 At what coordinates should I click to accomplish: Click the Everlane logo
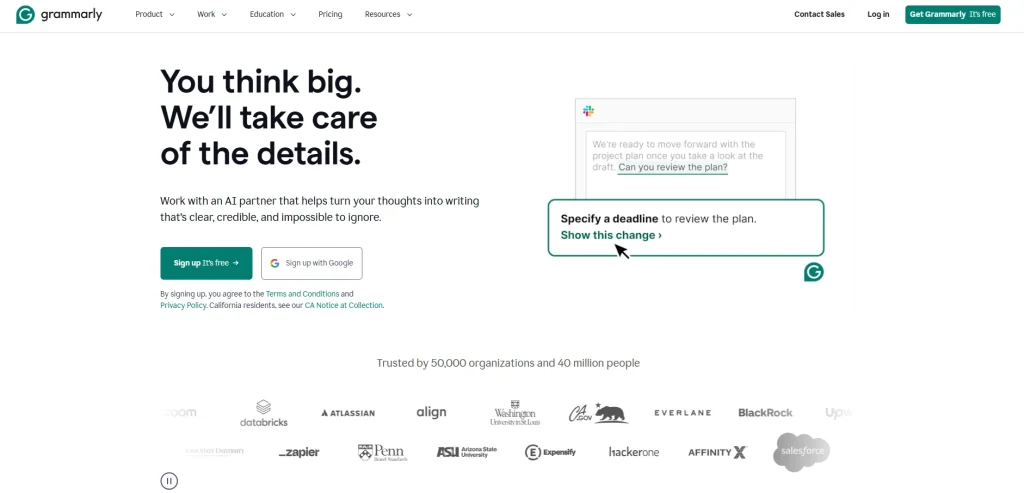point(682,413)
